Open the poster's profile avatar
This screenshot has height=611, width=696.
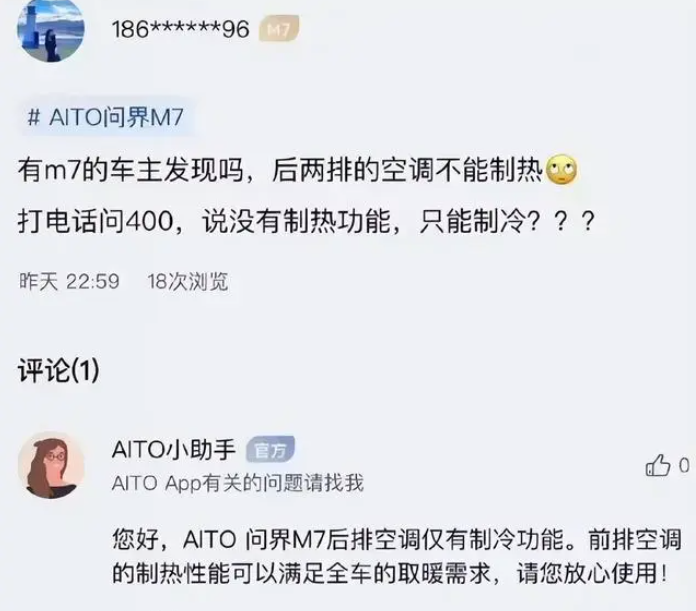[51, 30]
